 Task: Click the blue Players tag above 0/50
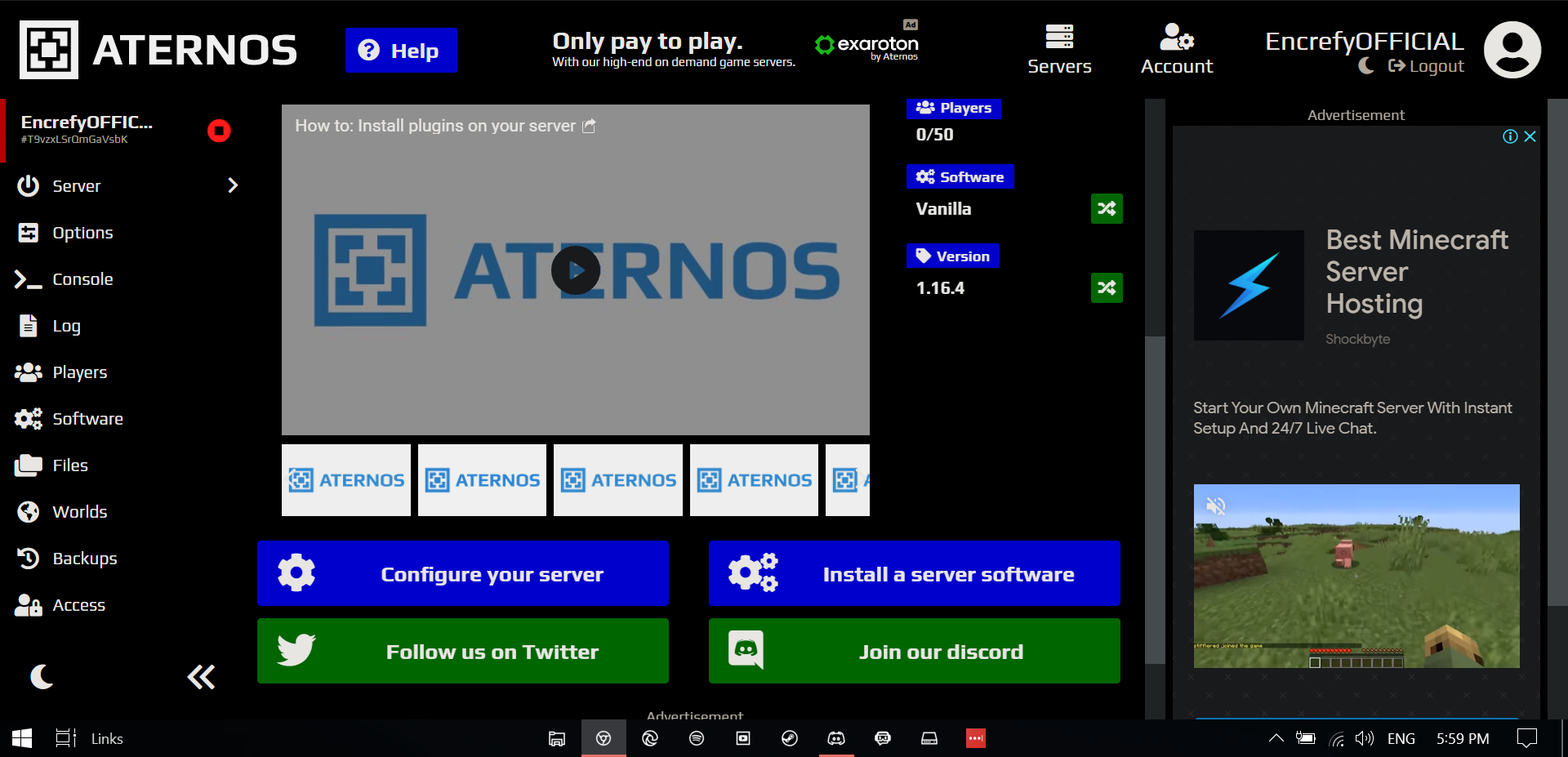953,108
